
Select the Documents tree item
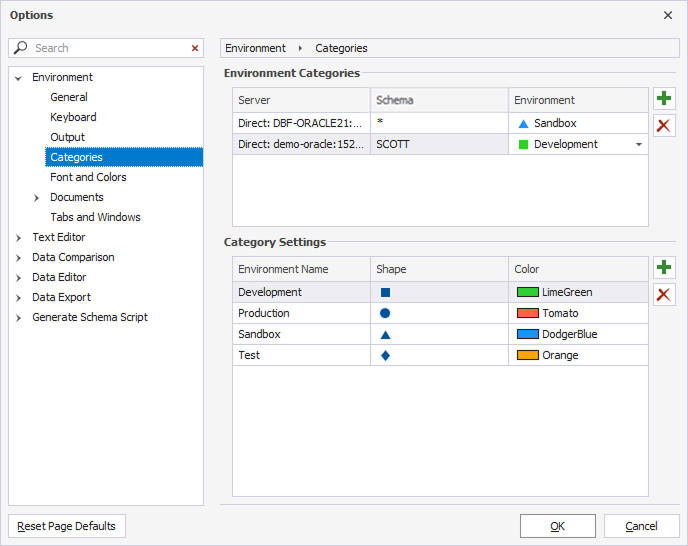point(77,197)
